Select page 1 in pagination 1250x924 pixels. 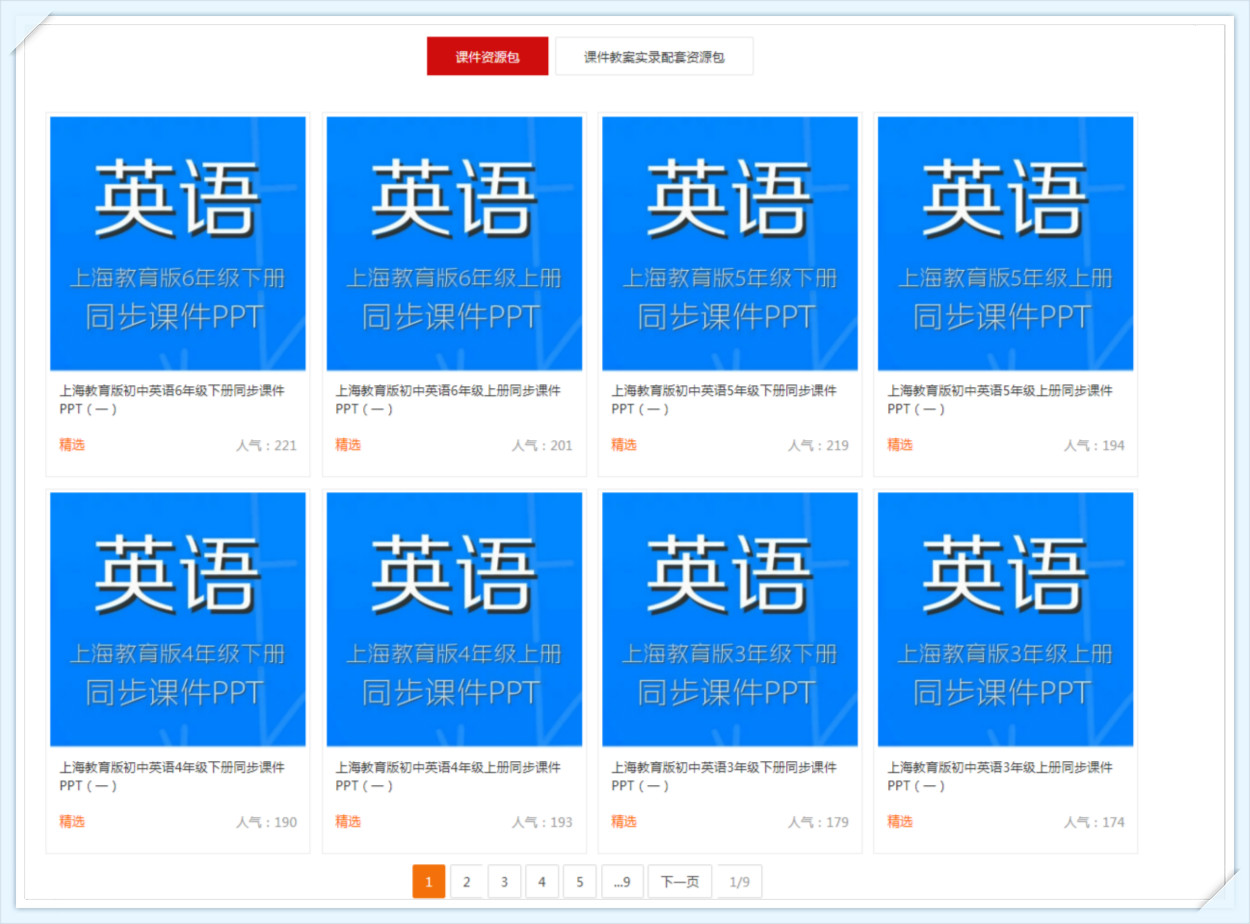pos(428,882)
